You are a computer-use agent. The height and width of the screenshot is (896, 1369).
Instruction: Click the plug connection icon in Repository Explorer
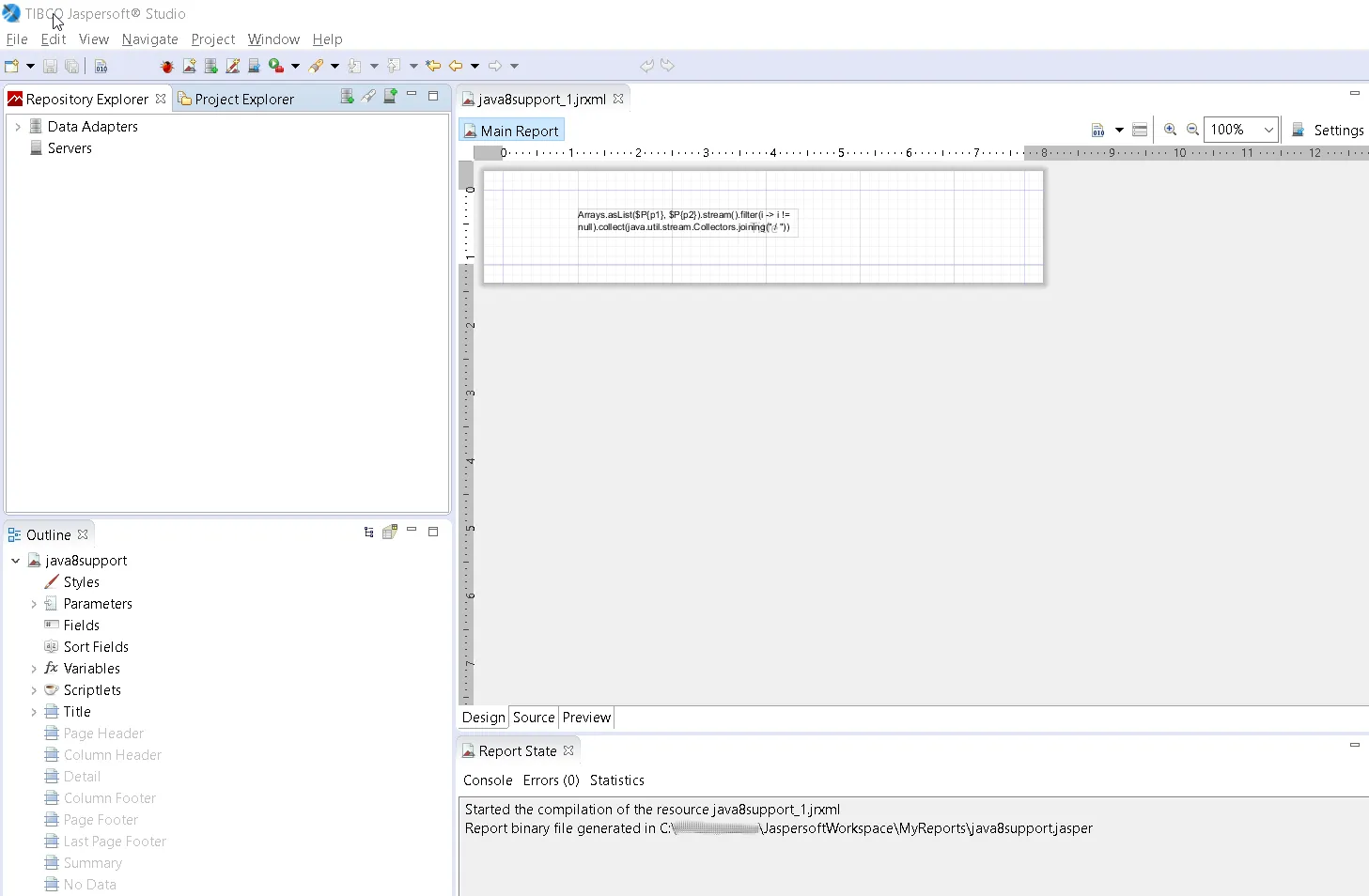click(368, 97)
